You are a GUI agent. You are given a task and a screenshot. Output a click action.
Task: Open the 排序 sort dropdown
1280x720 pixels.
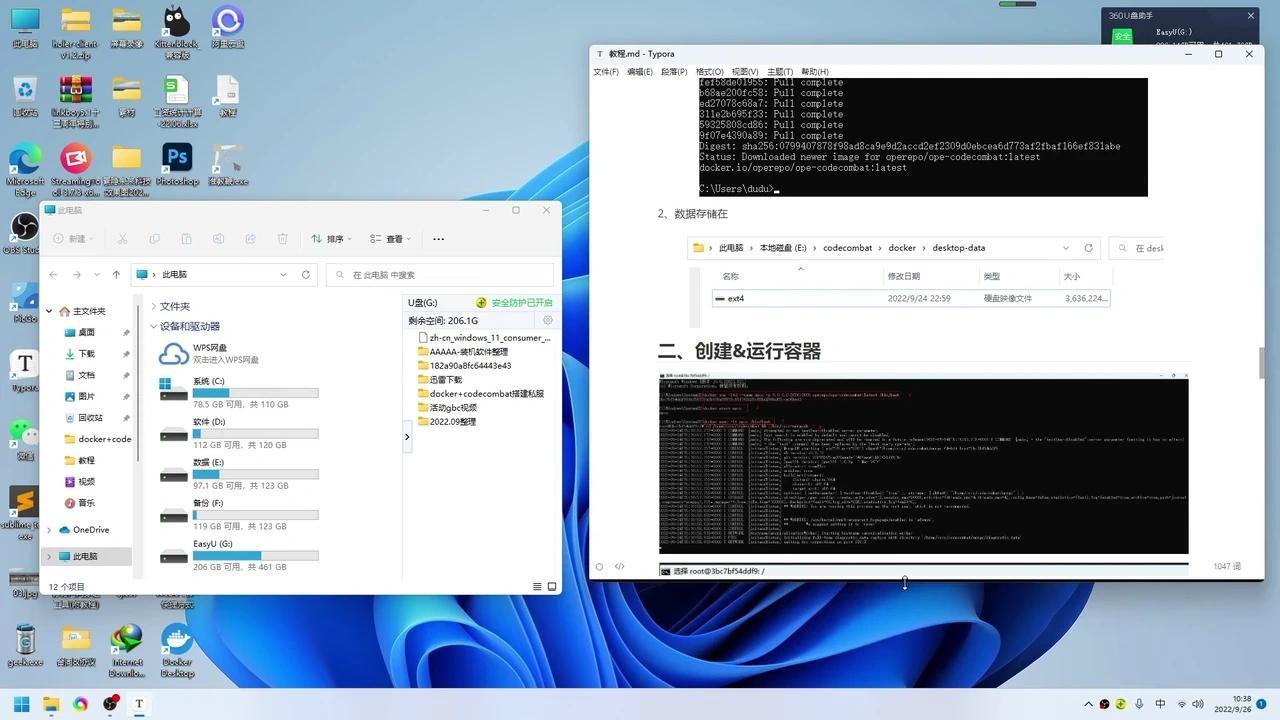333,238
